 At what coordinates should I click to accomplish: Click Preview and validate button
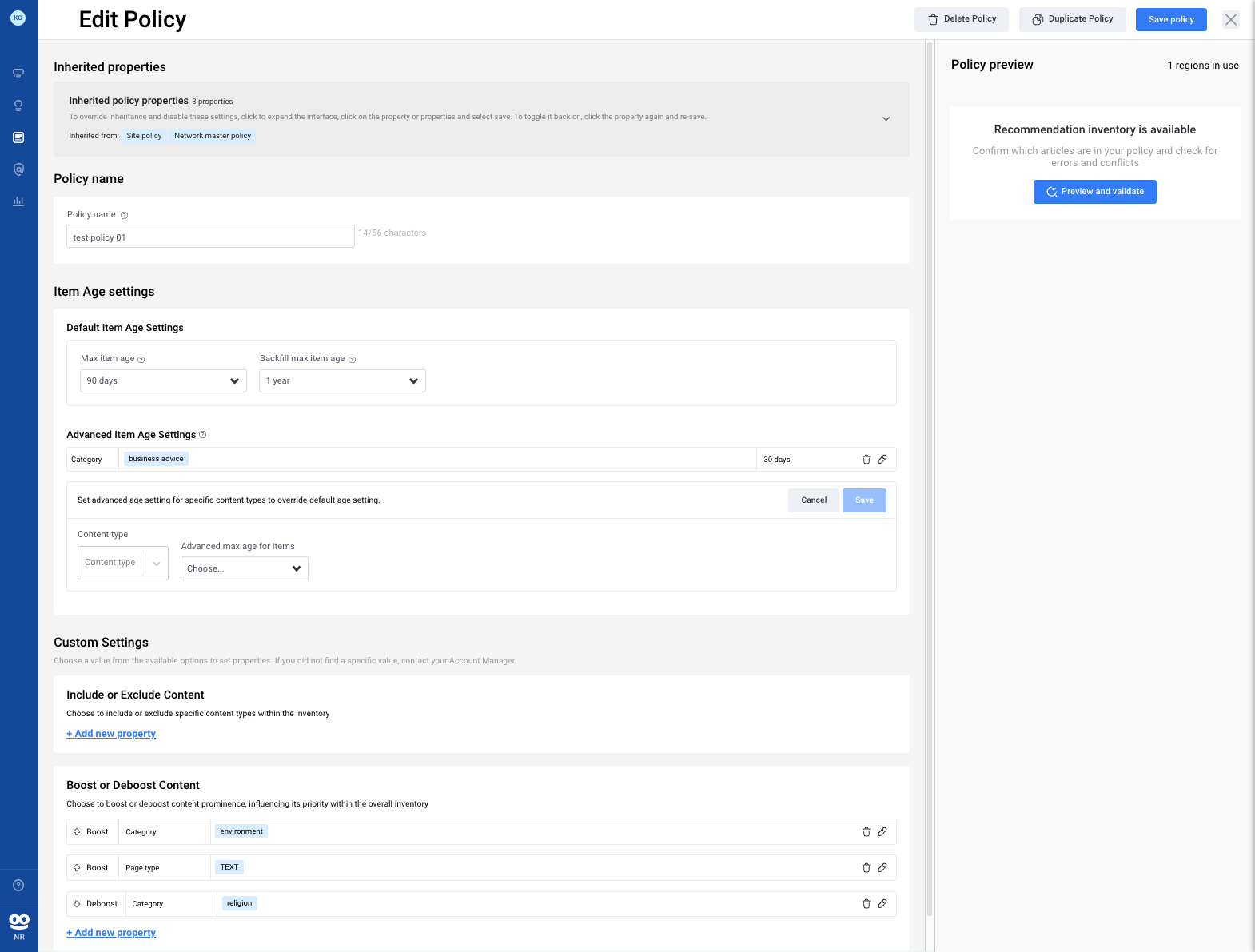1095,192
